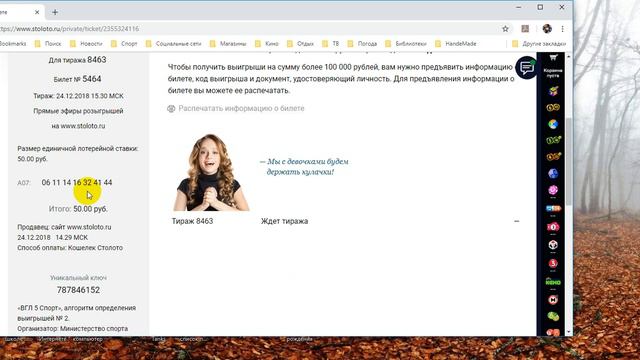This screenshot has height=360, width=640.
Task: Open the Отдых bookmarks folder
Action: click(x=300, y=44)
